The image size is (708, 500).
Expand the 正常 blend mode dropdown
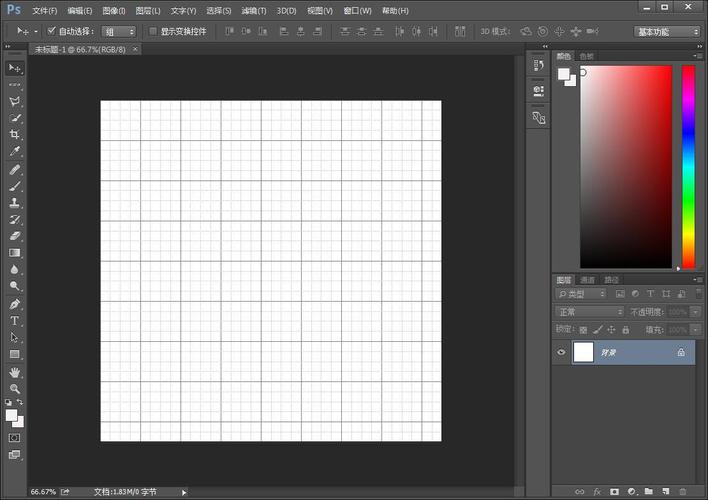point(590,312)
